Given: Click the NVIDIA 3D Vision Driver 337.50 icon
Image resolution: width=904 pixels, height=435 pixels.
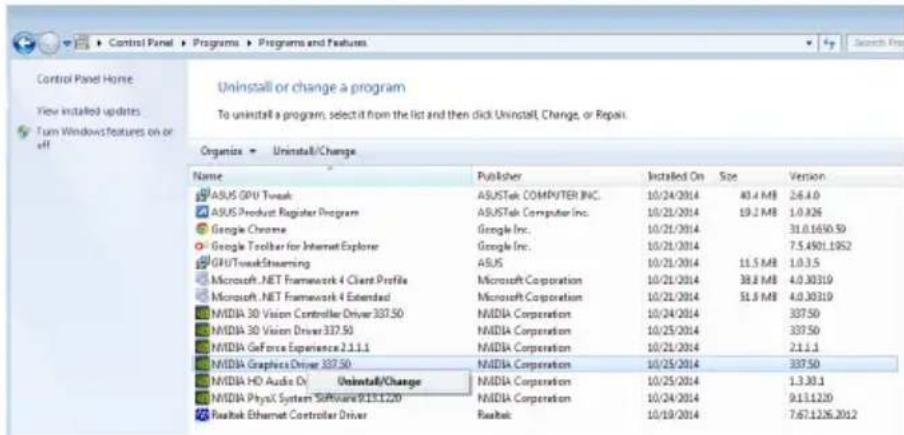Looking at the screenshot, I should coord(200,331).
